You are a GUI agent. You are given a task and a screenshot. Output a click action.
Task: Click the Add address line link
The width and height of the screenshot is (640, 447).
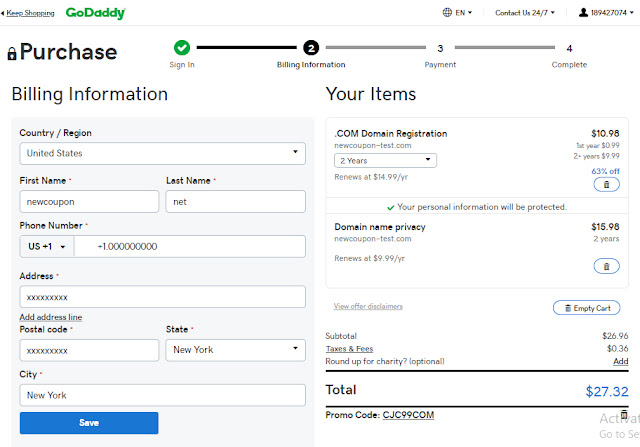point(51,317)
